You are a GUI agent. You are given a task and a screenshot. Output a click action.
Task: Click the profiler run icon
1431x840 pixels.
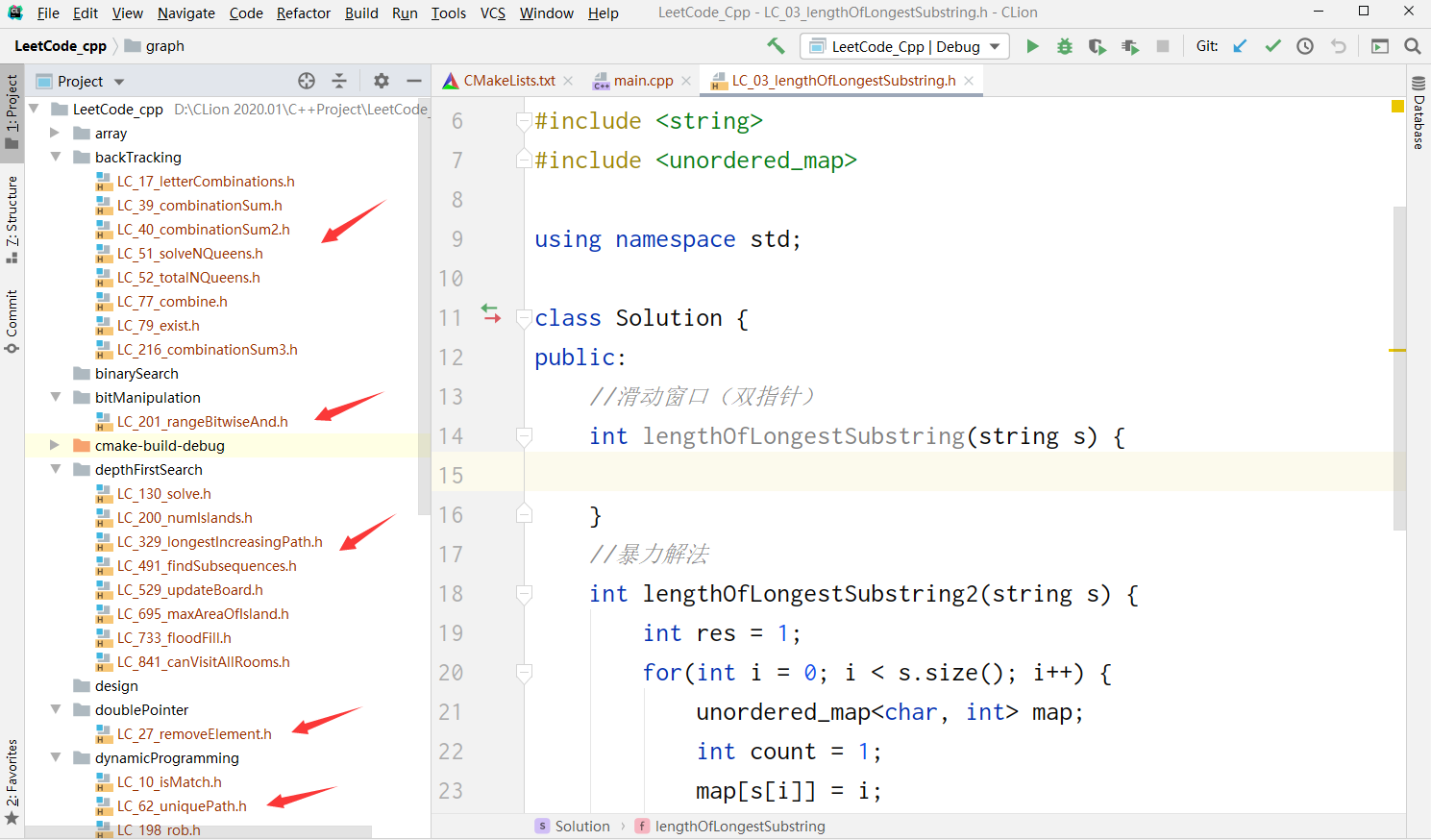tap(1130, 46)
